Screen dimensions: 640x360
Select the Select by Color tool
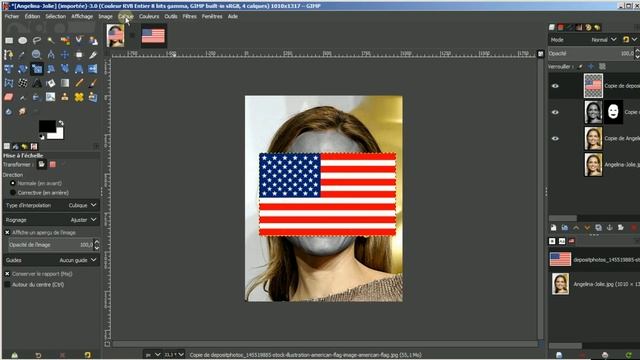pyautogui.click(x=65, y=40)
